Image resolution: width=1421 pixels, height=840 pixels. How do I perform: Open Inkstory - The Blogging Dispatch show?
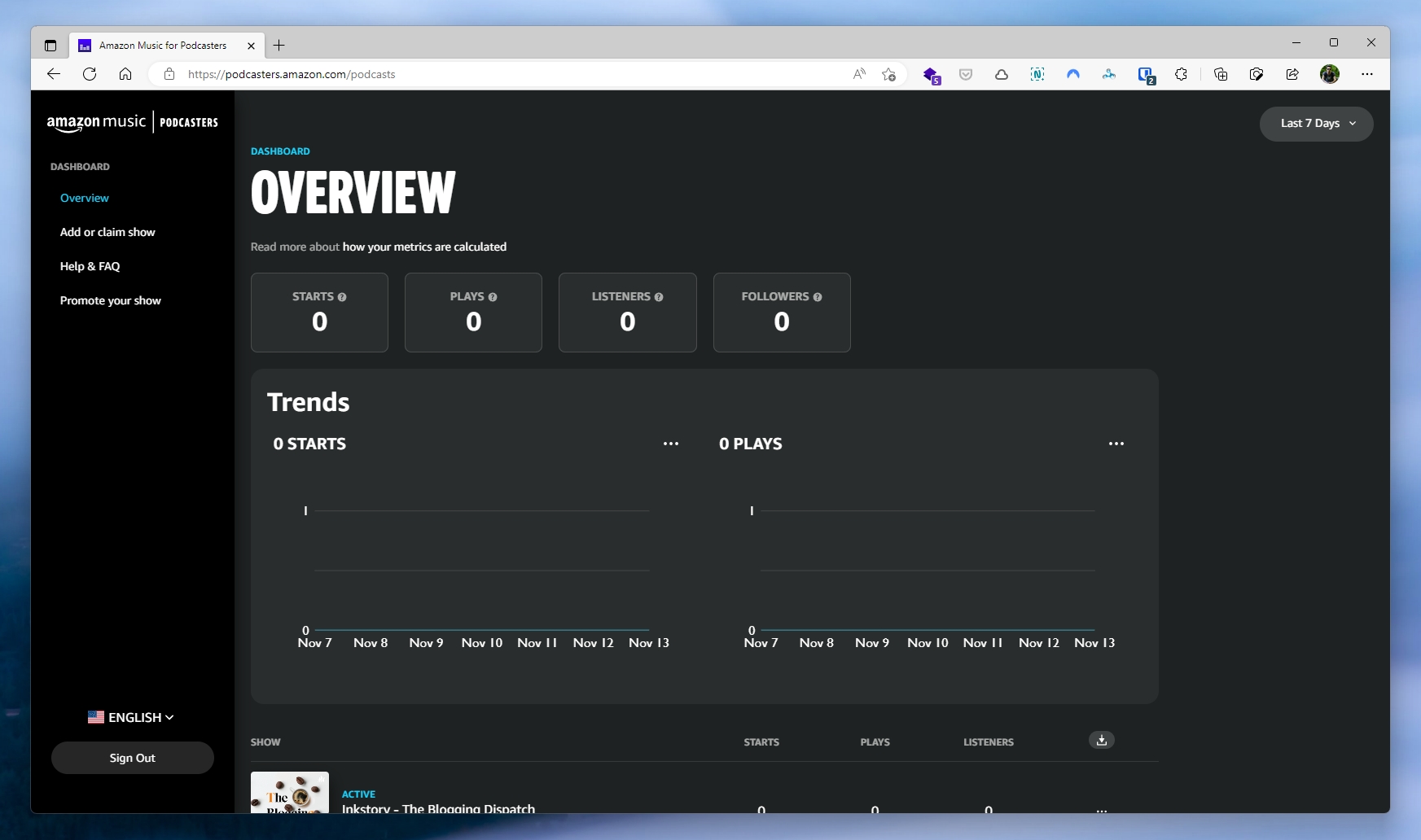tap(438, 807)
